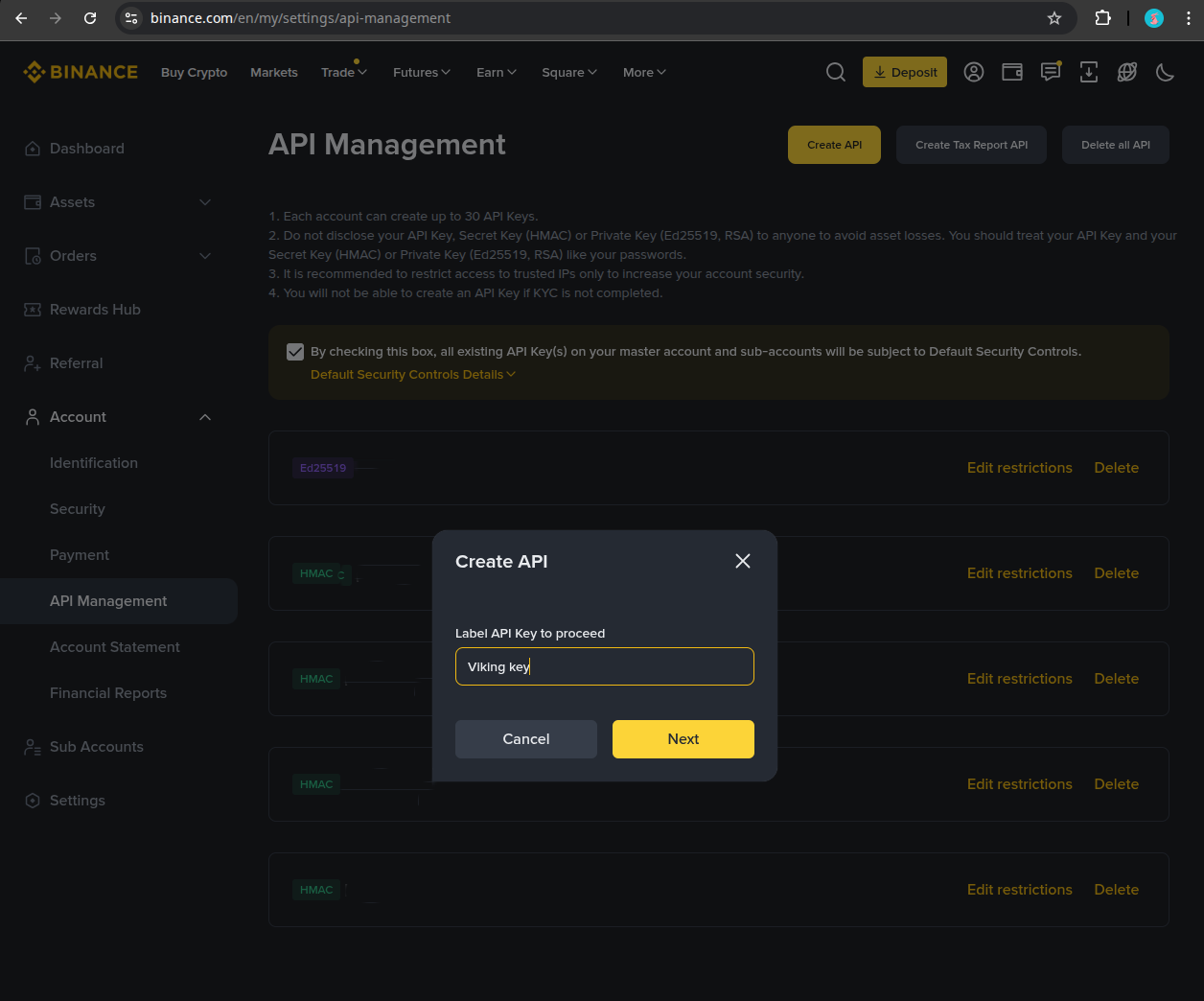Open the wallet icon in header
The height and width of the screenshot is (1001, 1204).
1012,72
